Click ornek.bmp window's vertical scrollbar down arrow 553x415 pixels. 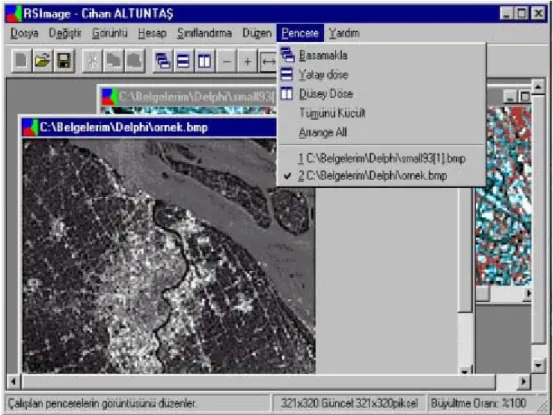[x=465, y=371]
